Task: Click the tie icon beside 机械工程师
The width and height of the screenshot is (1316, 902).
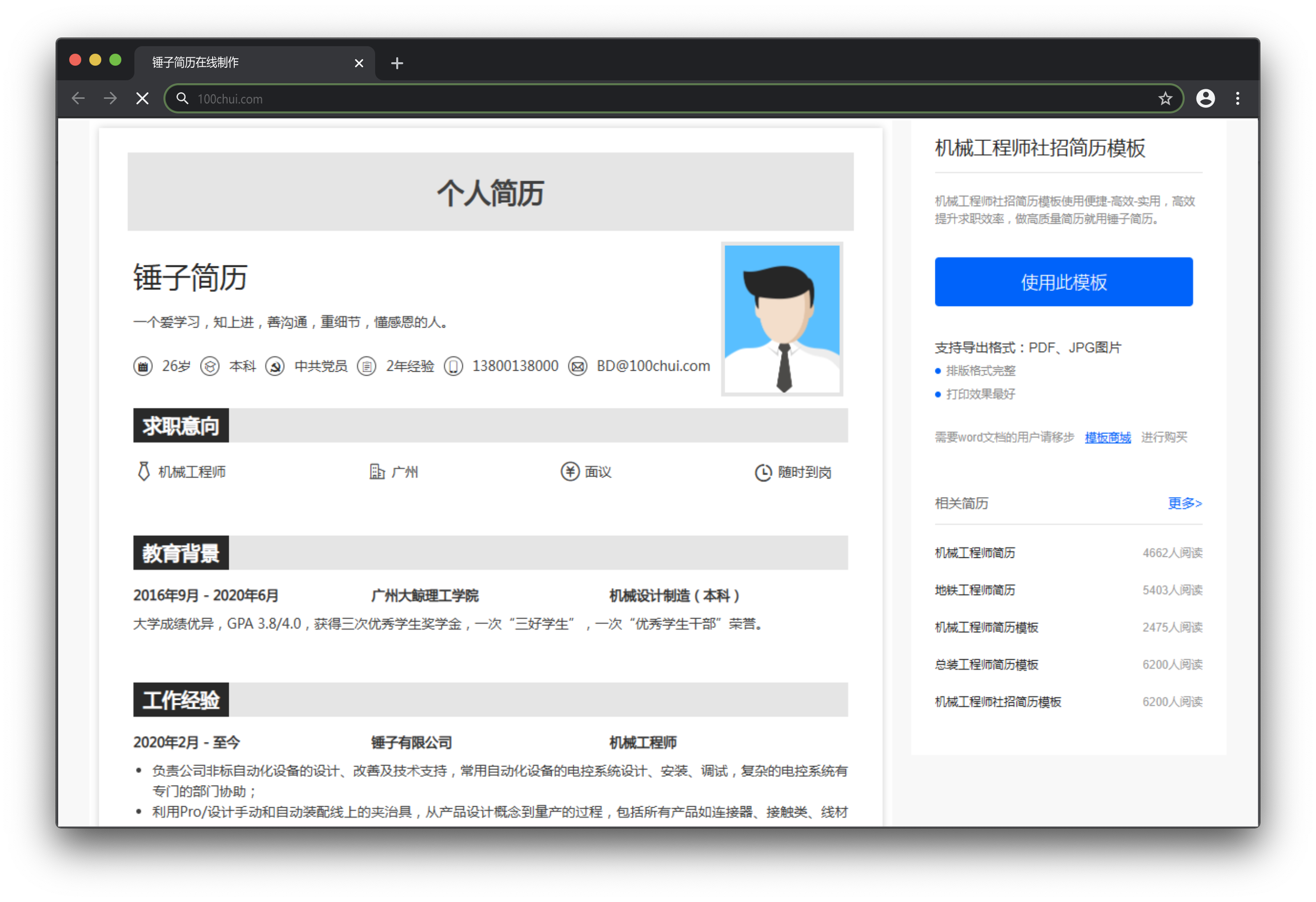Action: pyautogui.click(x=143, y=472)
